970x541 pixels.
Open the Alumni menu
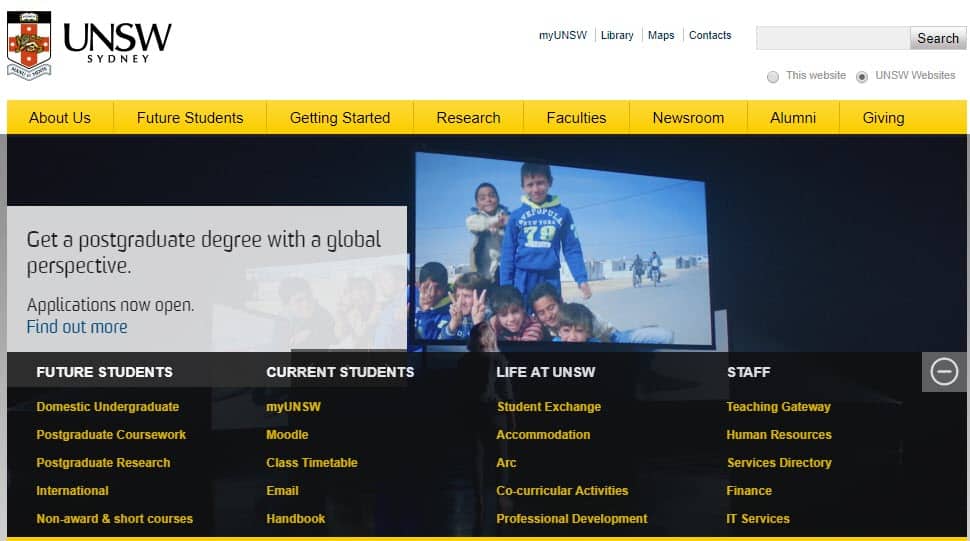(793, 117)
